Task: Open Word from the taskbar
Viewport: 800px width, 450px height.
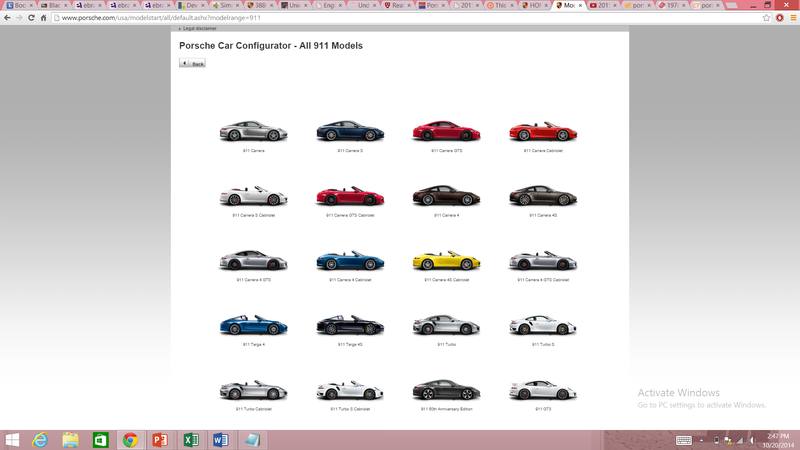Action: pyautogui.click(x=220, y=440)
